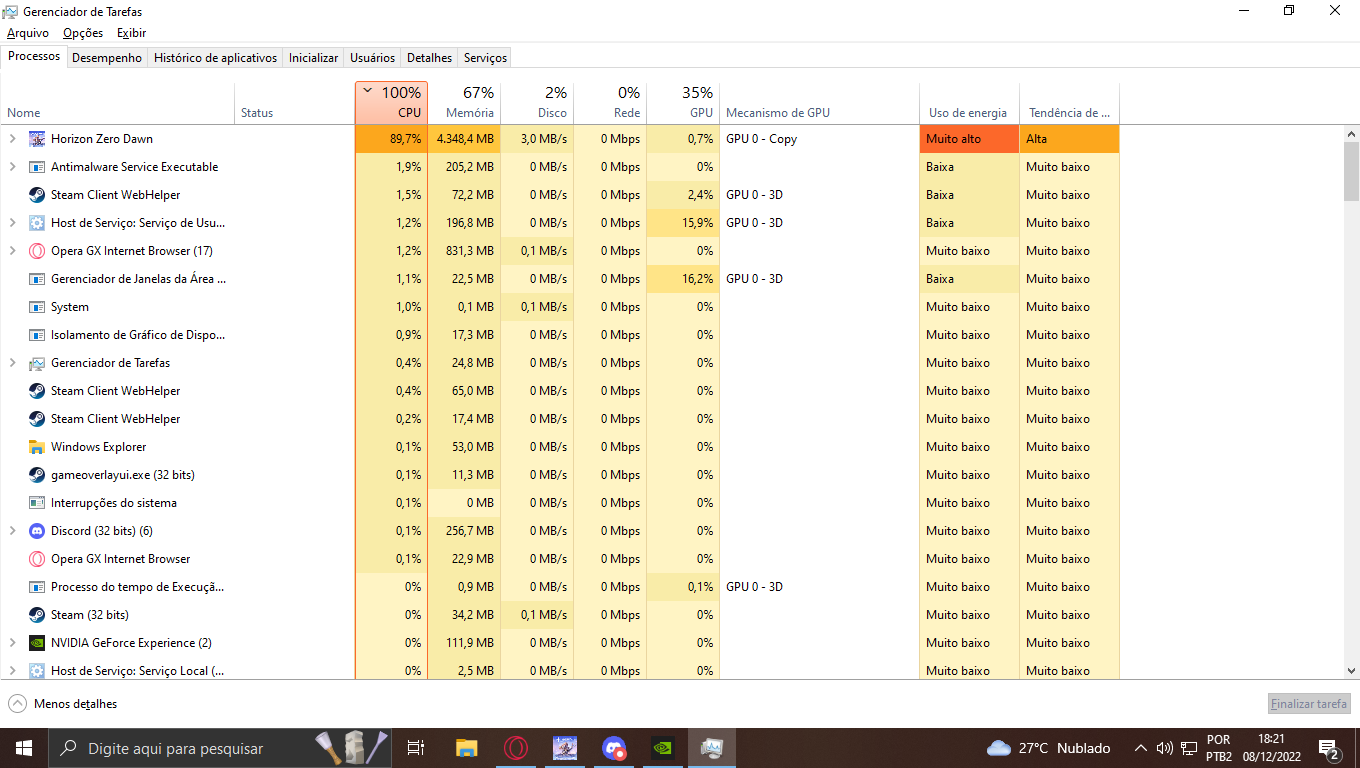The image size is (1360, 768).
Task: Click the Gerenciador de Janelas da Área process icon
Action: (37, 279)
